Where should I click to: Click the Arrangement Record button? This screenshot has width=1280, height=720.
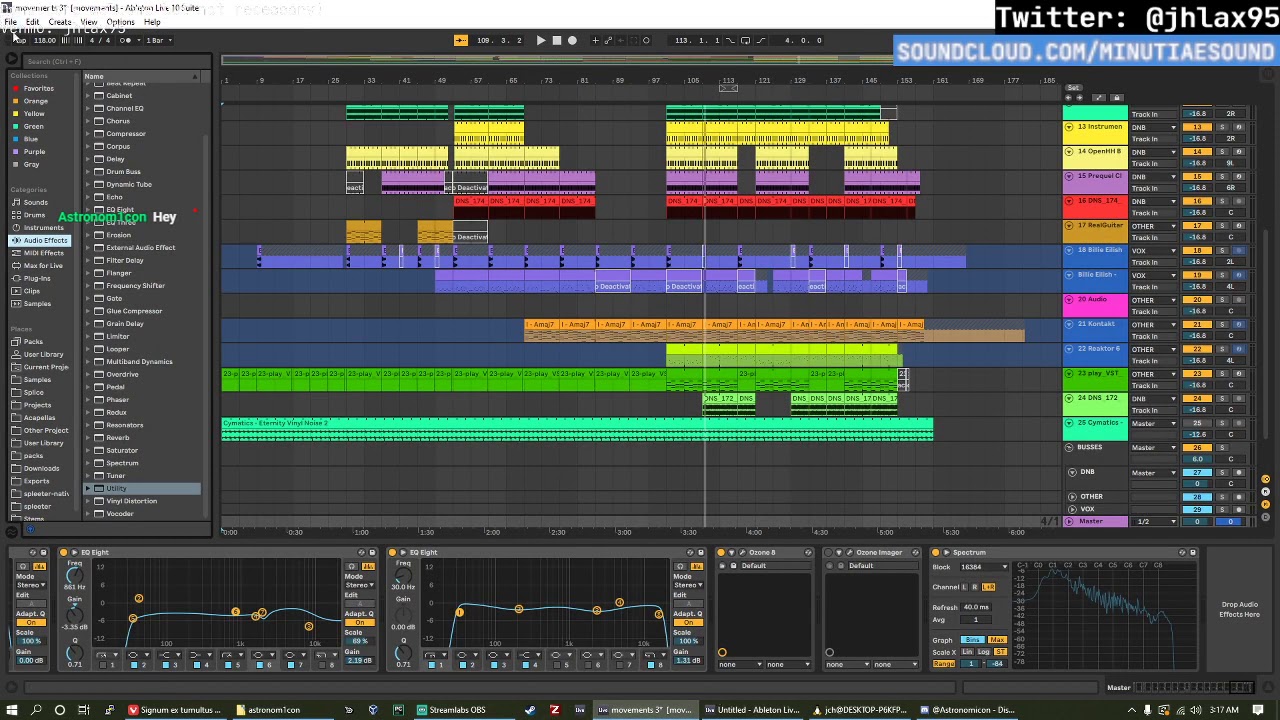(572, 40)
